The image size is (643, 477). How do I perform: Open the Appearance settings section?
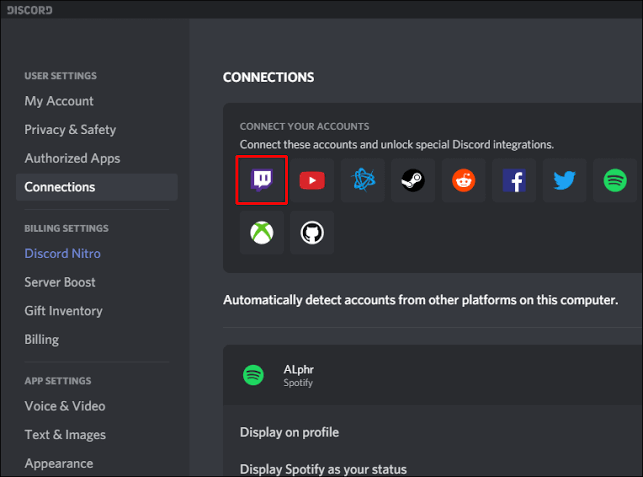(59, 463)
